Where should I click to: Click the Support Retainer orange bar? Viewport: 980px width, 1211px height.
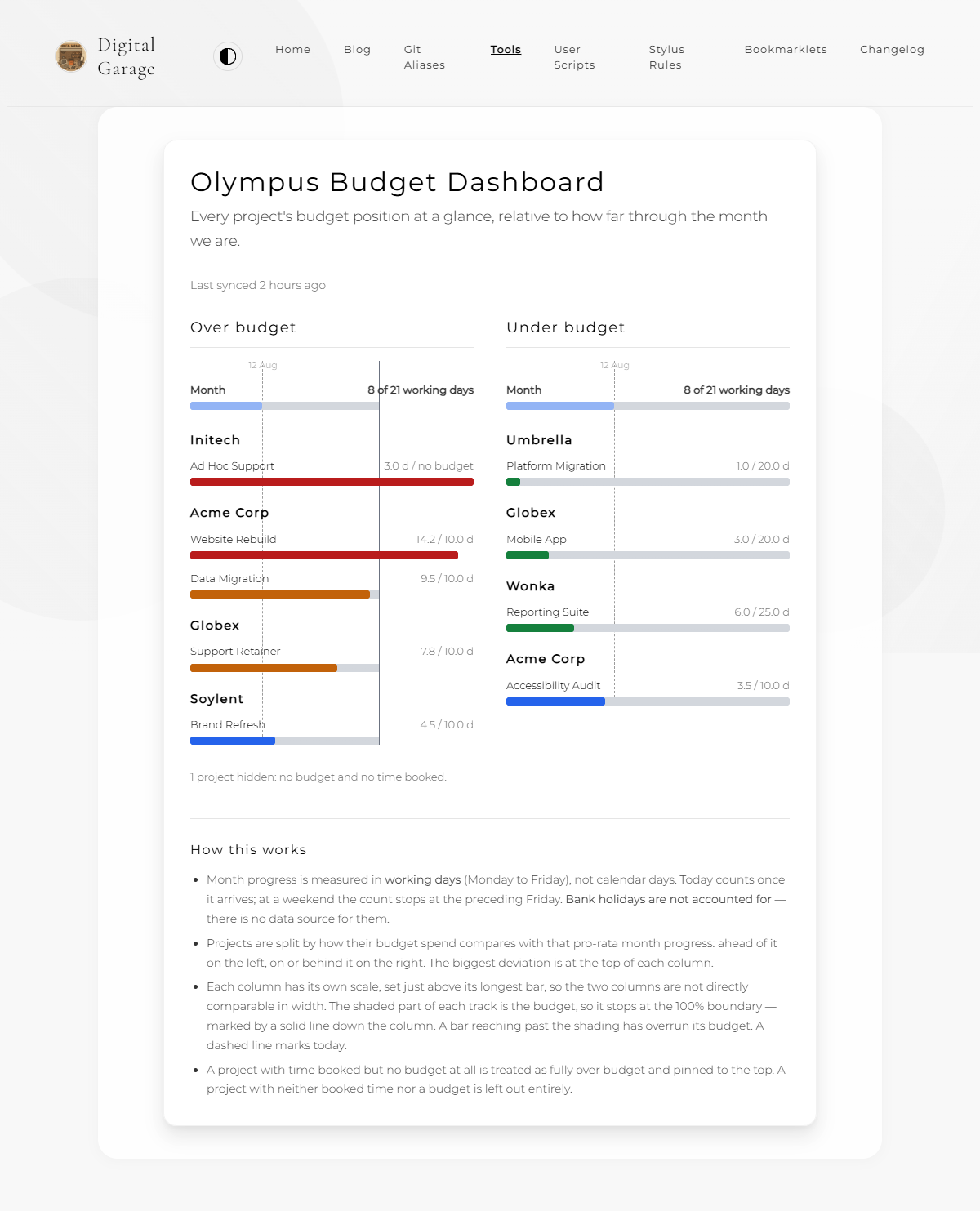pos(264,668)
